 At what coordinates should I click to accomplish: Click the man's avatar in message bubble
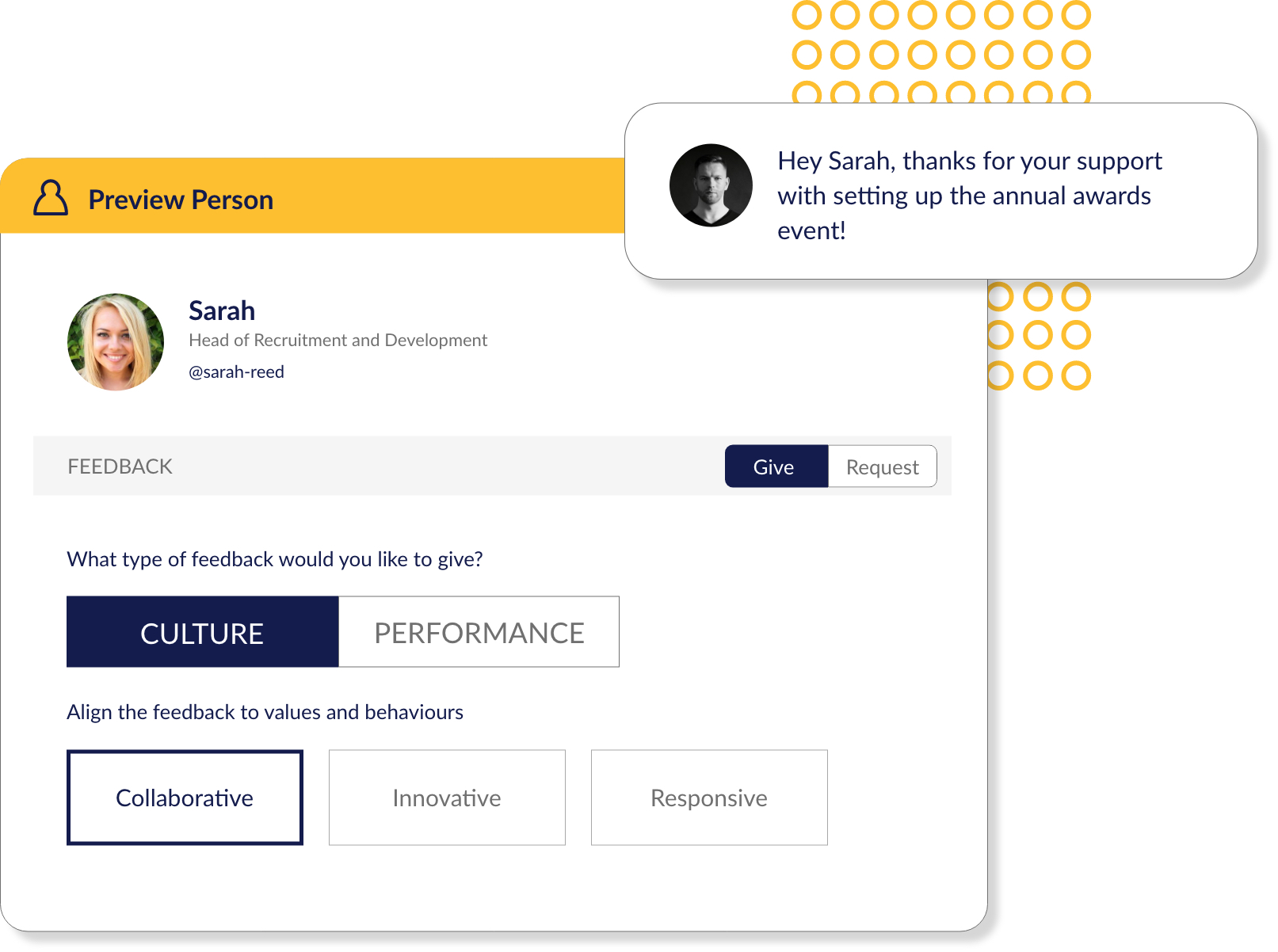click(x=711, y=185)
